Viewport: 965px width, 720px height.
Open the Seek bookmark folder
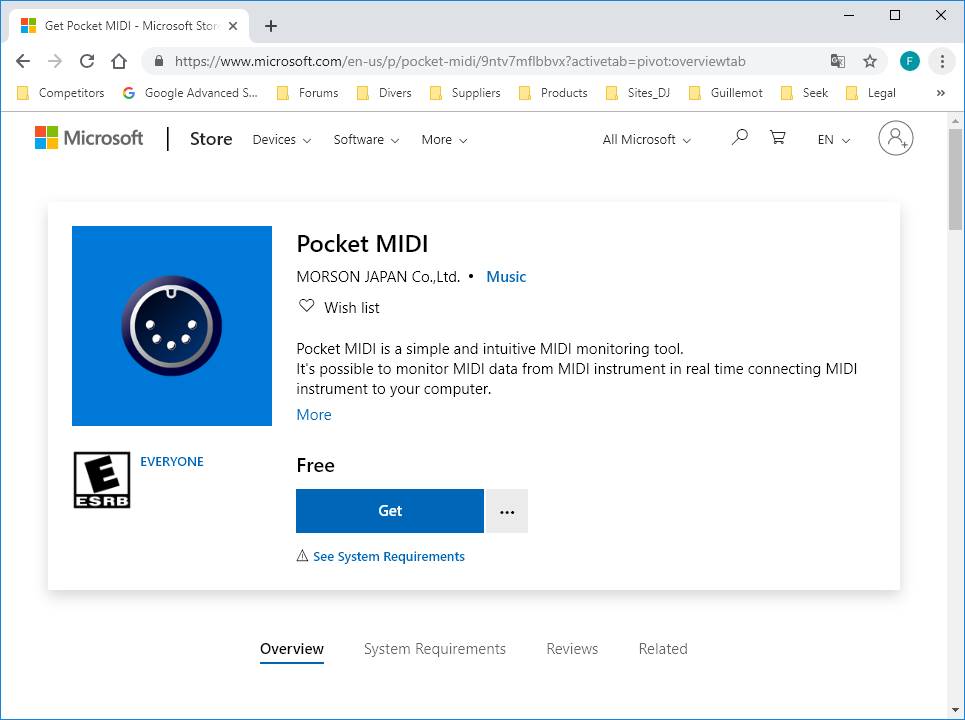tap(804, 93)
